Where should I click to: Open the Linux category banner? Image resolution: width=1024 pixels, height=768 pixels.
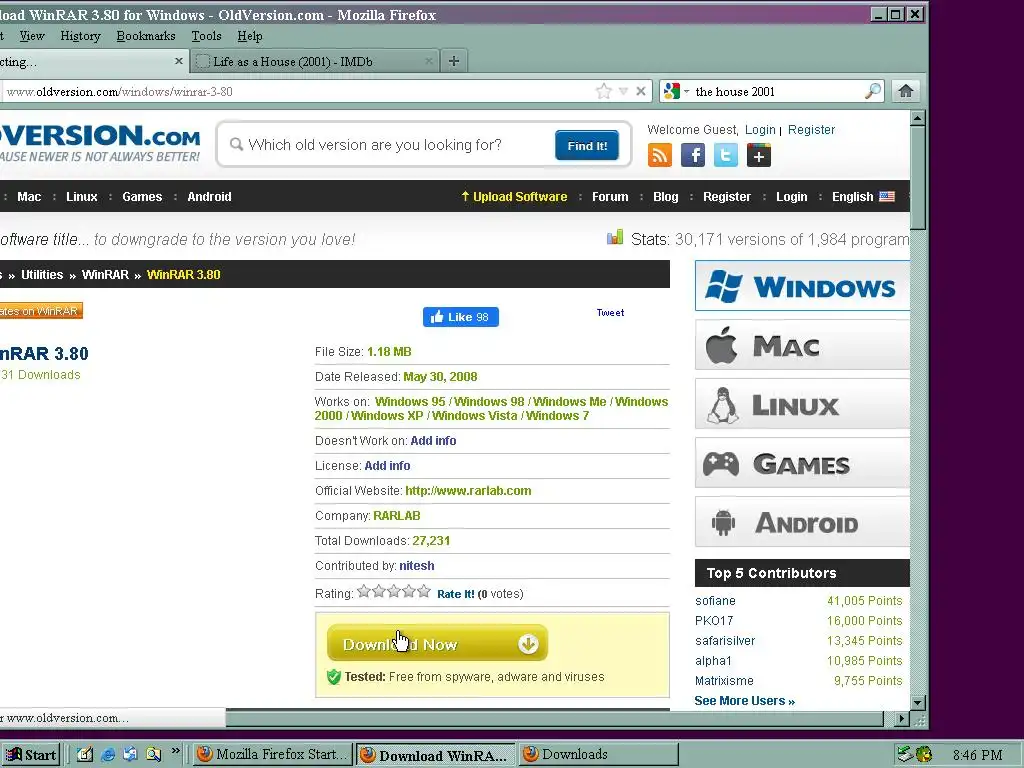click(802, 404)
